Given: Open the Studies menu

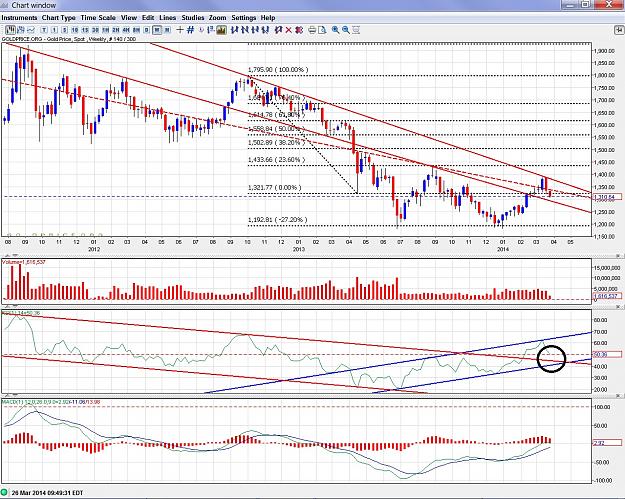Looking at the screenshot, I should click(x=193, y=18).
